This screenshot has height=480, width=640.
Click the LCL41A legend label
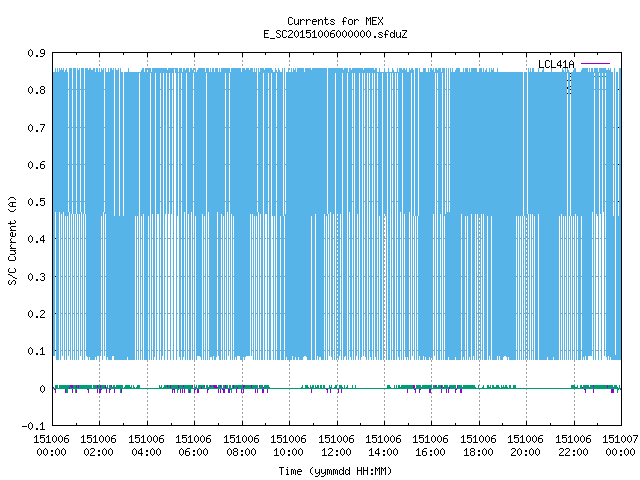(556, 64)
